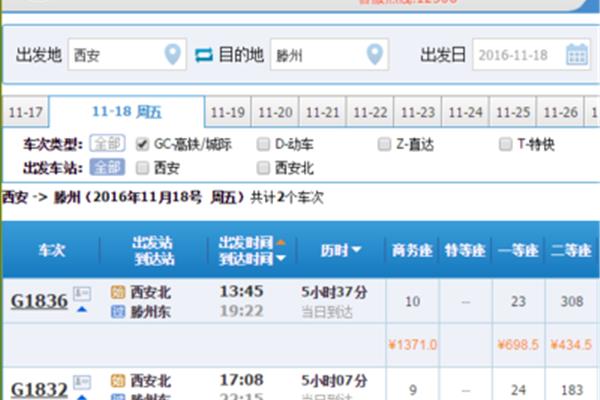The image size is (600, 400).
Task: Click G1836 商务座 availability 10
Action: (412, 301)
